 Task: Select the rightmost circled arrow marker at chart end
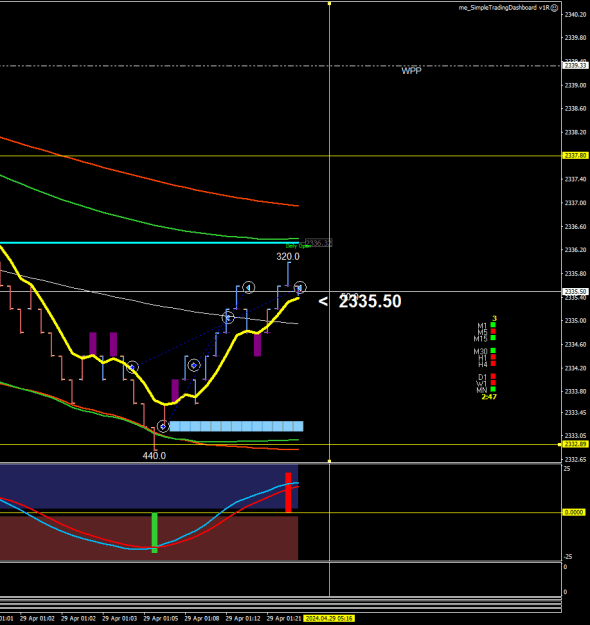point(300,287)
